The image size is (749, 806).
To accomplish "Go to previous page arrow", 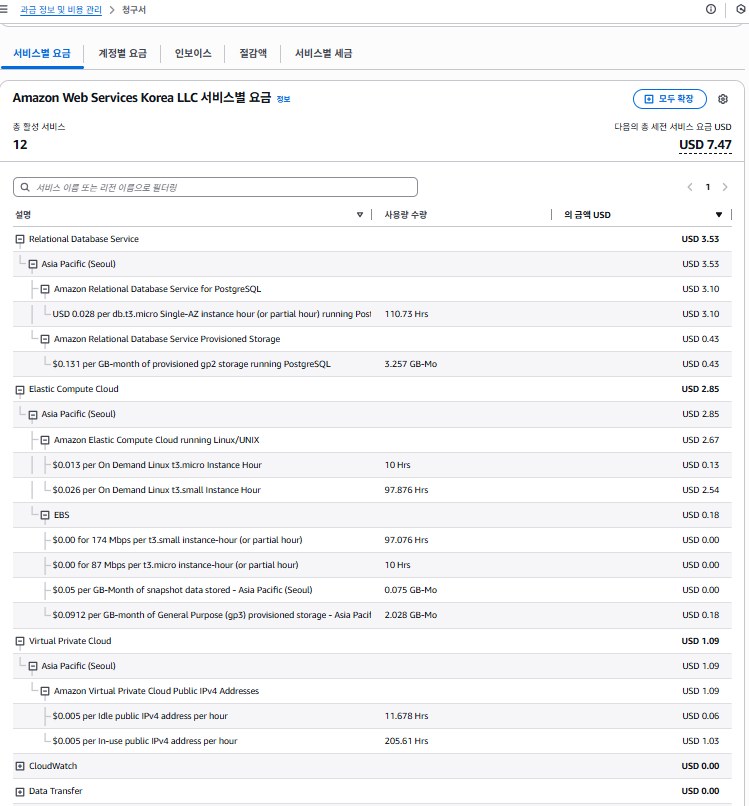I will pyautogui.click(x=690, y=187).
